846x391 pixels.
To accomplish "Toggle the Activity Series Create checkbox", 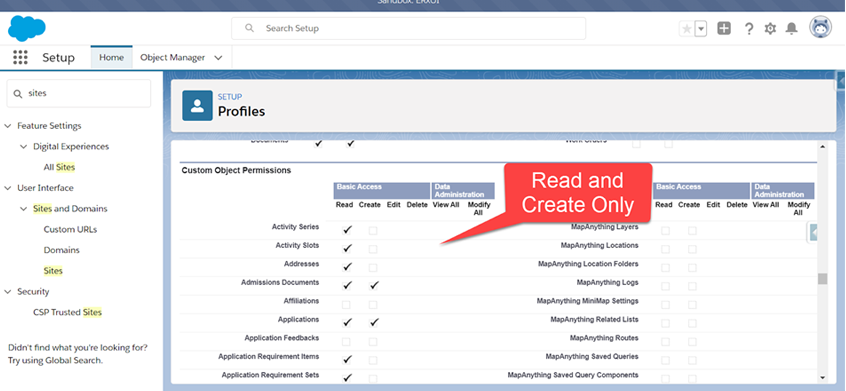I will [x=373, y=230].
